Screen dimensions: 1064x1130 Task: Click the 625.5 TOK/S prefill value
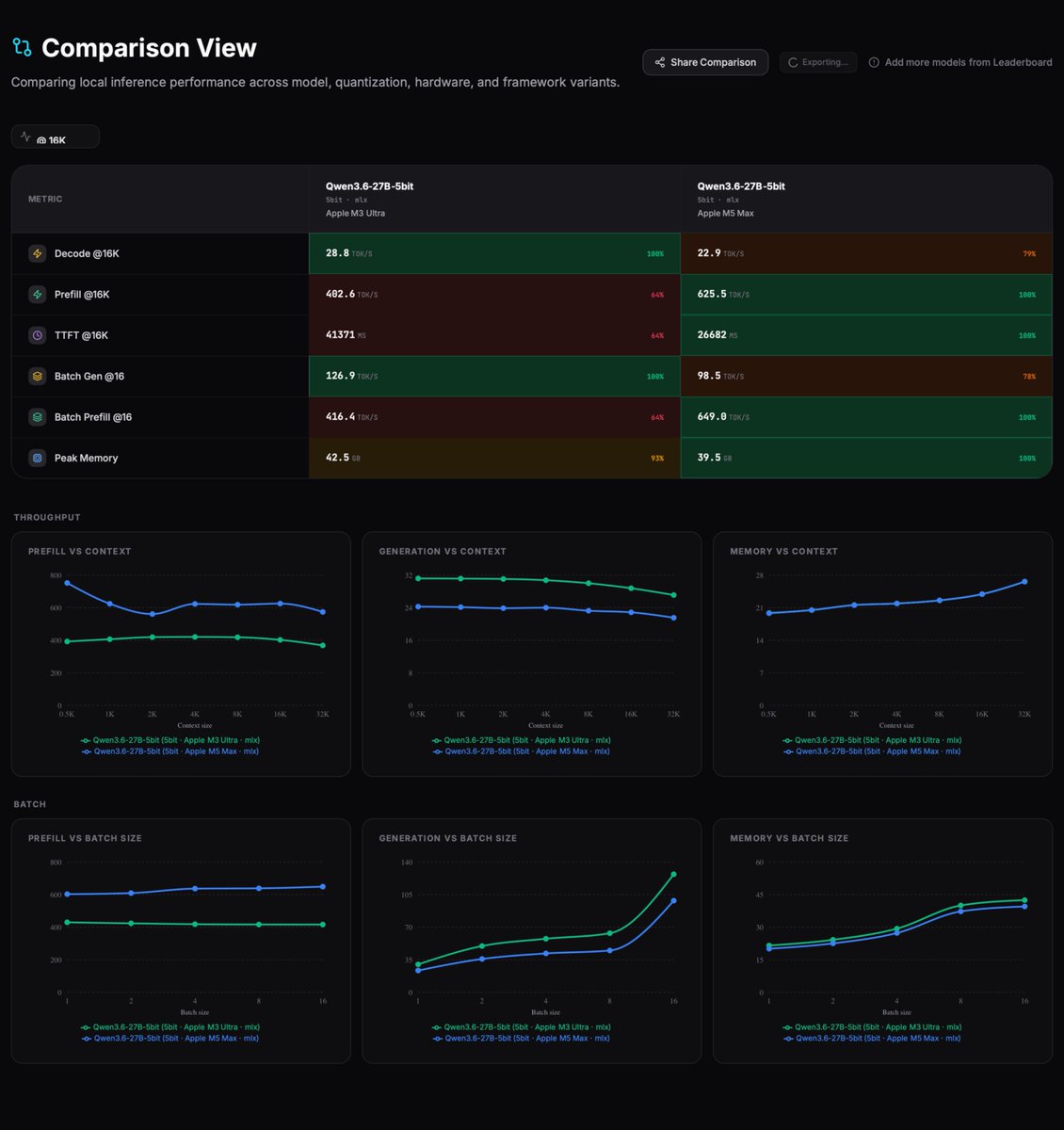pos(723,295)
